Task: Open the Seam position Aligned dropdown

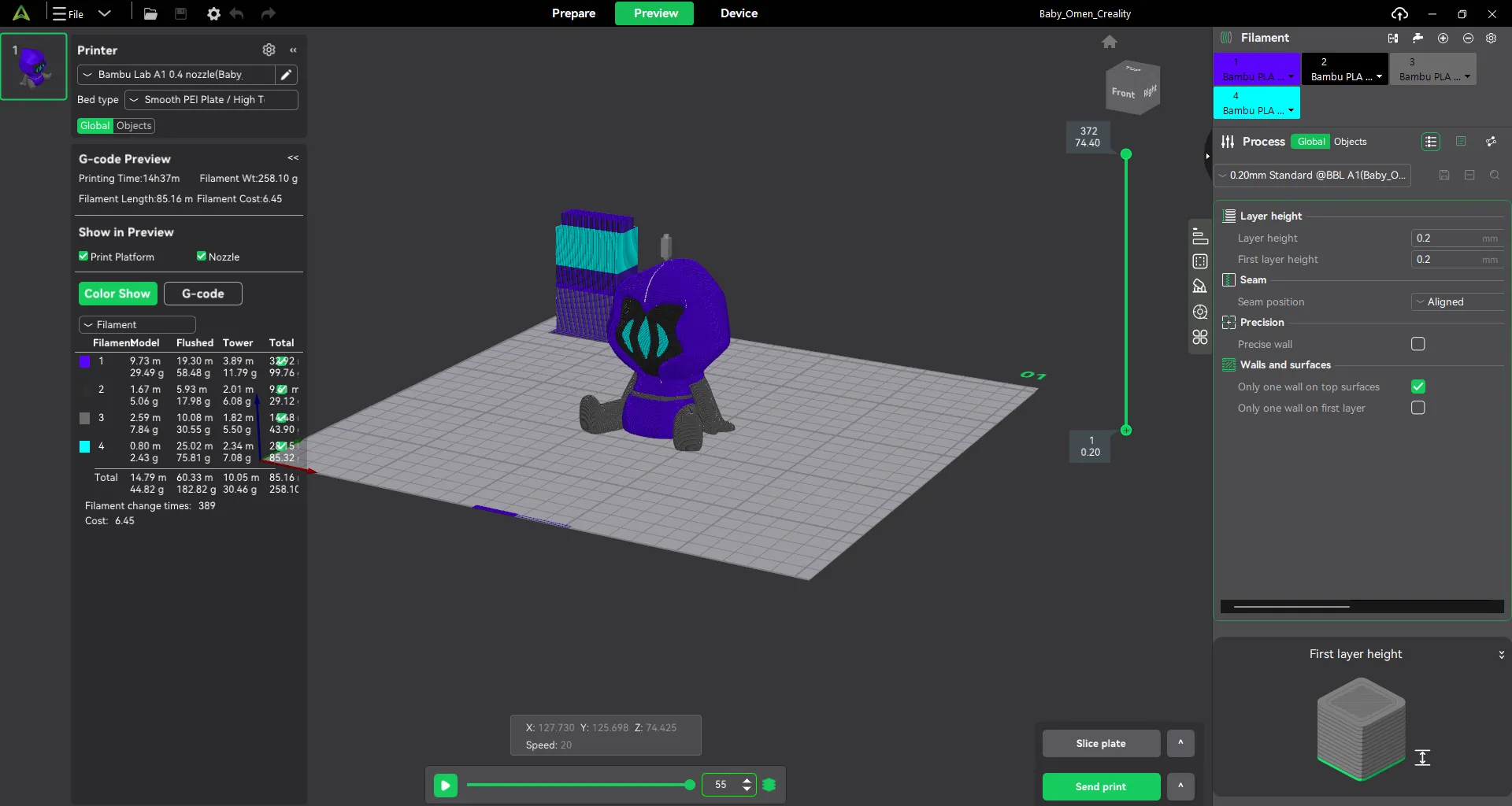Action: 1458,301
